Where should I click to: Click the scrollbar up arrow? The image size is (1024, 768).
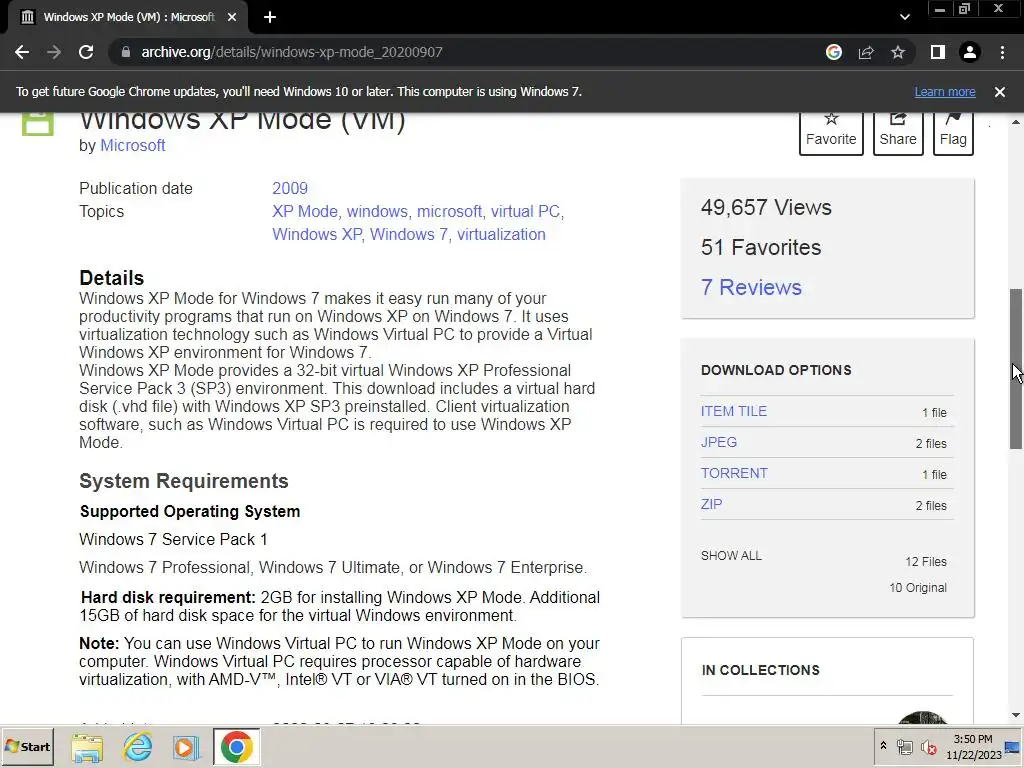[1016, 122]
